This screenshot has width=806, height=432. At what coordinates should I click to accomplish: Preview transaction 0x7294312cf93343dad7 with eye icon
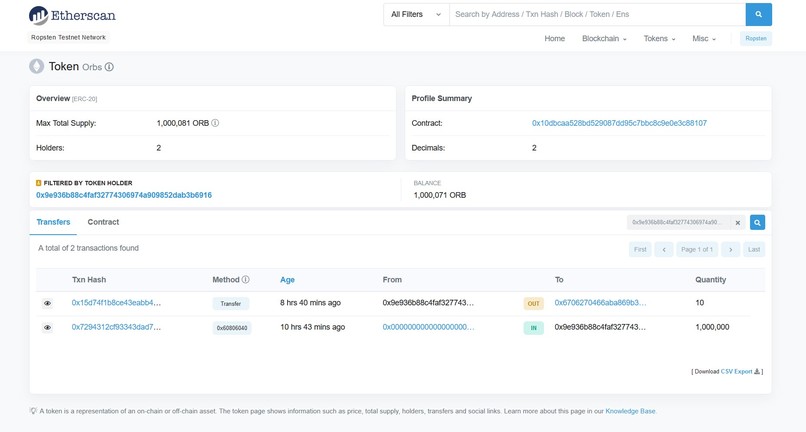(x=47, y=327)
